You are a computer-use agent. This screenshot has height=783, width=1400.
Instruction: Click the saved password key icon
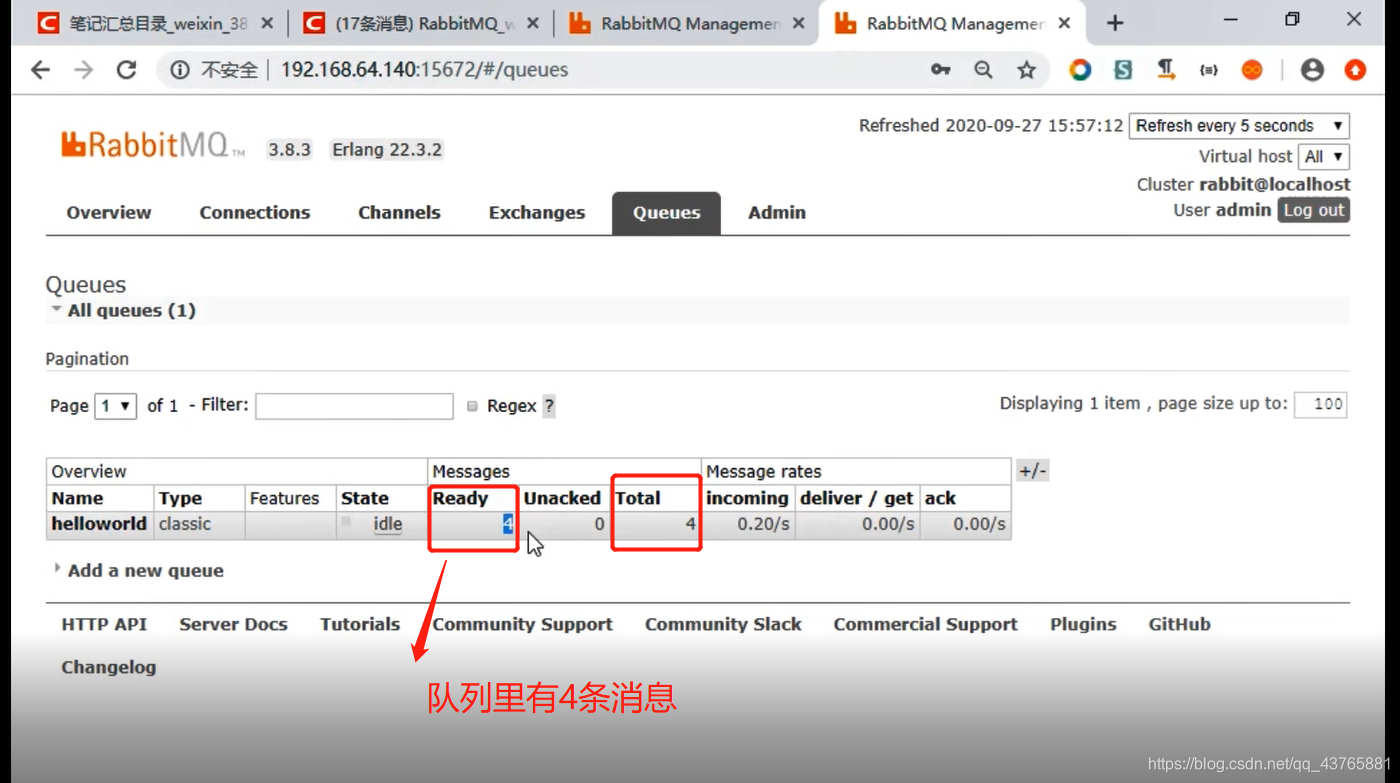[x=940, y=69]
